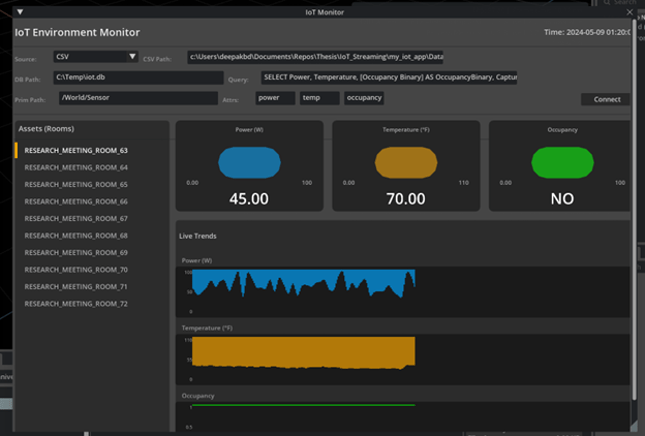
Task: Open the IoT Monitor window menu triangle
Action: click(x=20, y=12)
